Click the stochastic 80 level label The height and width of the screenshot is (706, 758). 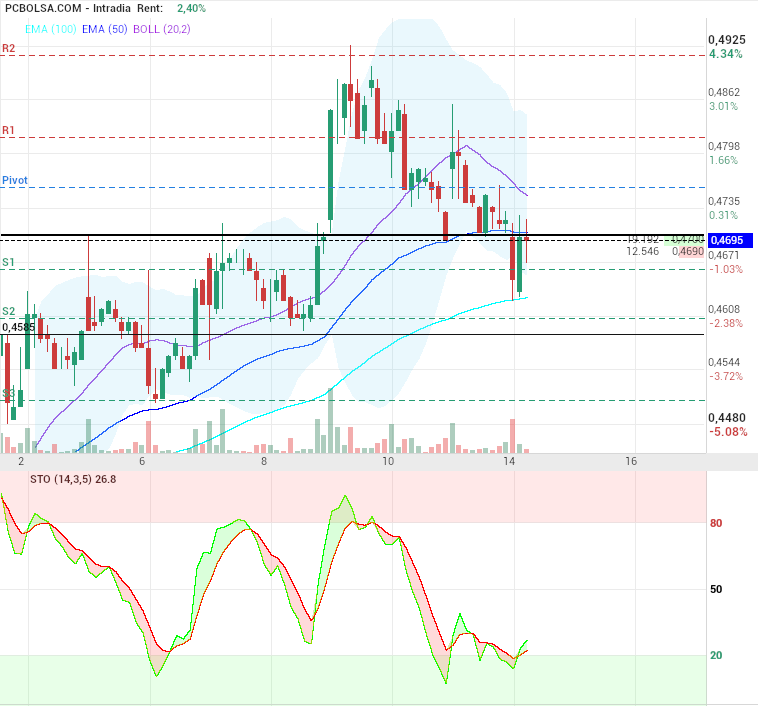716,523
